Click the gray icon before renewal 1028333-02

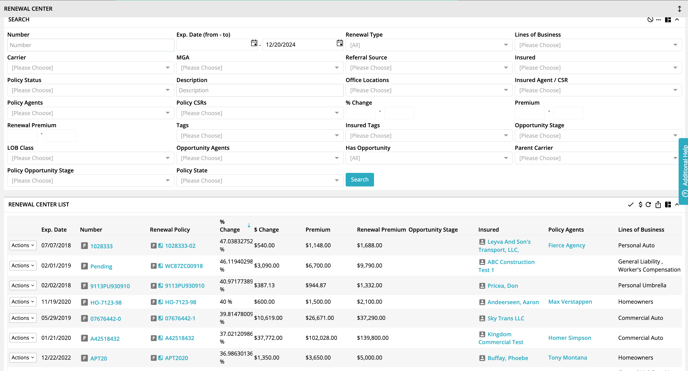click(x=154, y=246)
